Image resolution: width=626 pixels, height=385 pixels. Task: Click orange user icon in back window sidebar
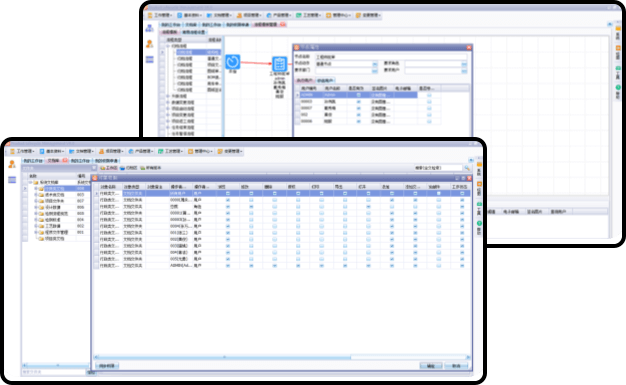point(149,44)
